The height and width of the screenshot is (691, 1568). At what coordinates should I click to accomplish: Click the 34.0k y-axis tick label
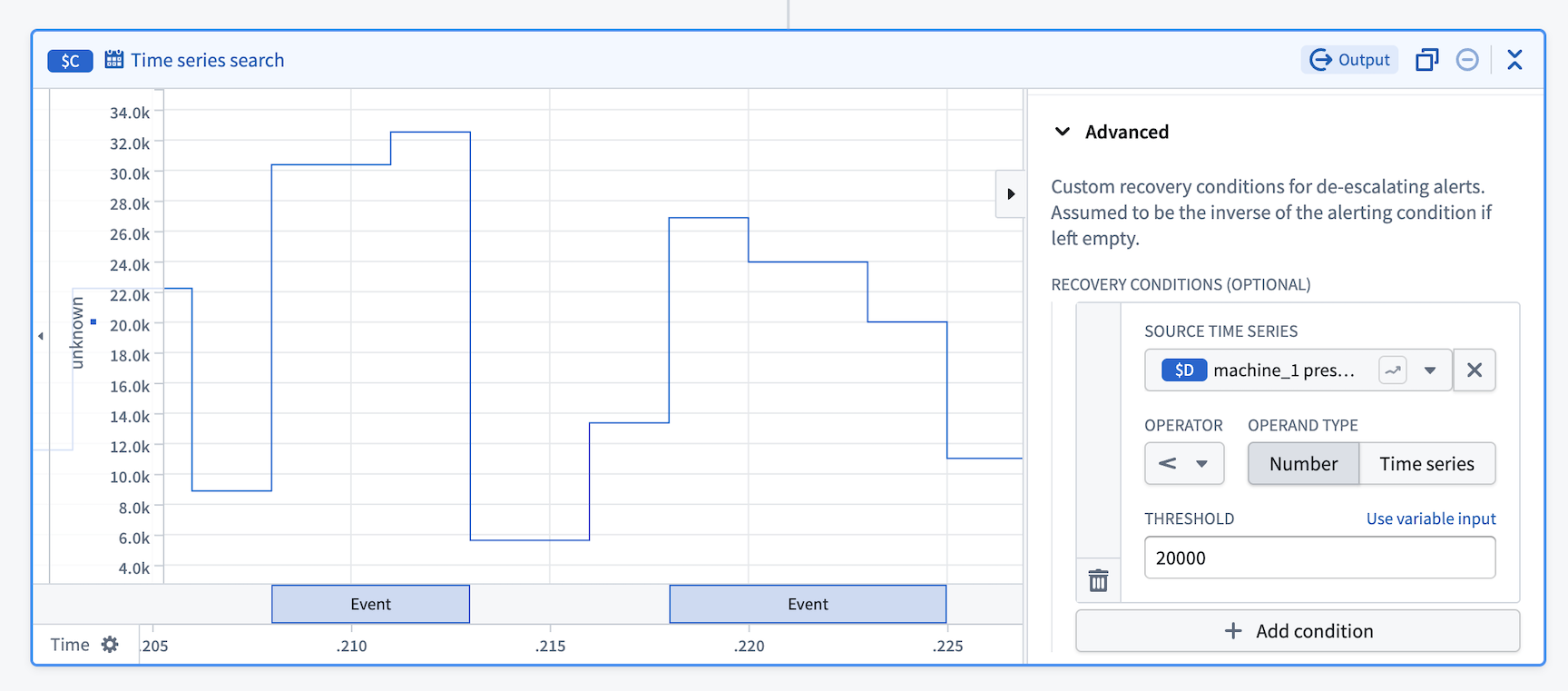pyautogui.click(x=130, y=113)
